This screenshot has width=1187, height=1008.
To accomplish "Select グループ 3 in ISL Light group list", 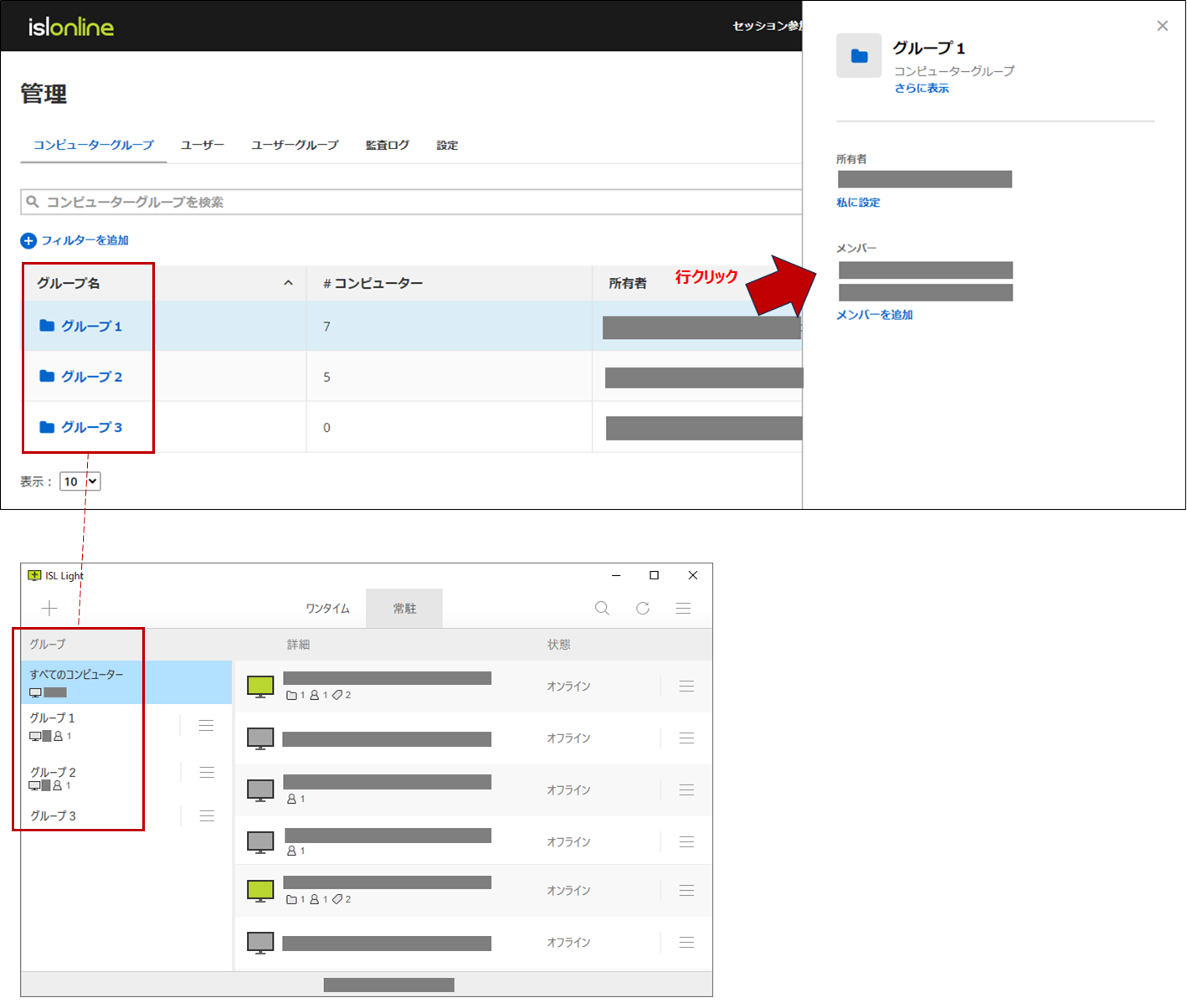I will click(x=53, y=815).
